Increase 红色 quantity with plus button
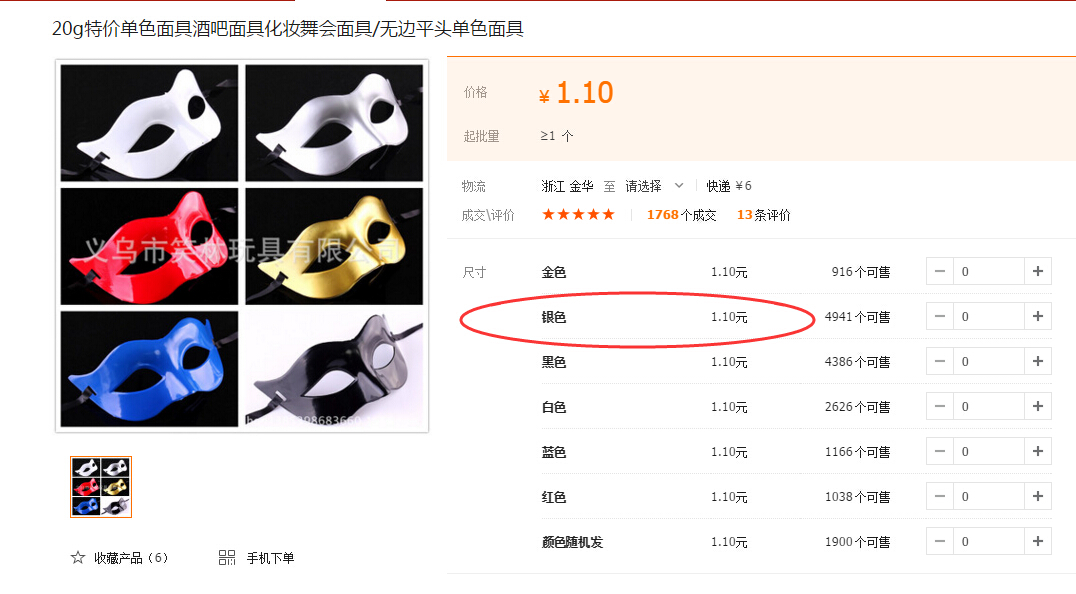The height and width of the screenshot is (594, 1076). [1038, 497]
